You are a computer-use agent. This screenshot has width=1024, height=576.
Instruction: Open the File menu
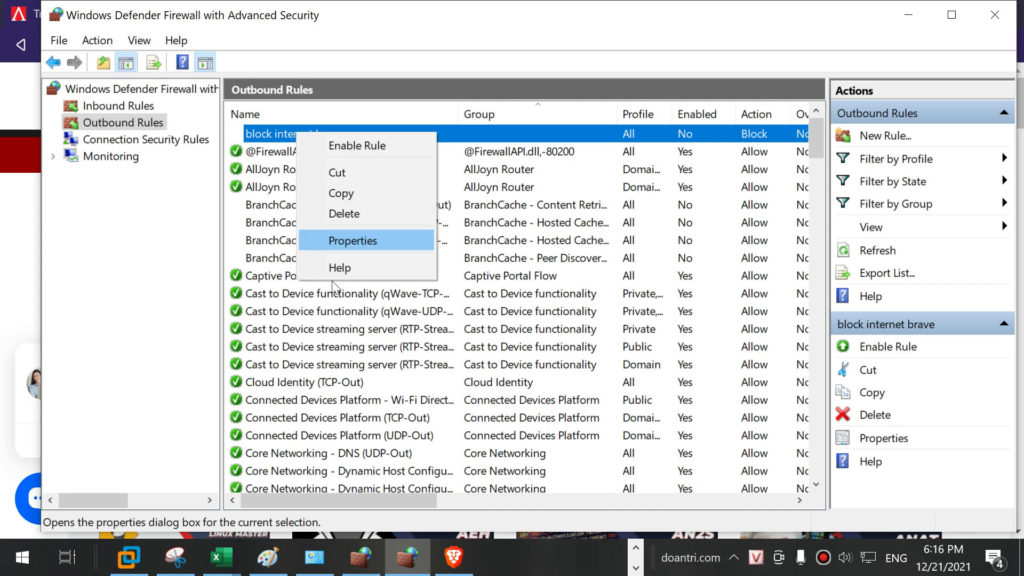pos(59,40)
